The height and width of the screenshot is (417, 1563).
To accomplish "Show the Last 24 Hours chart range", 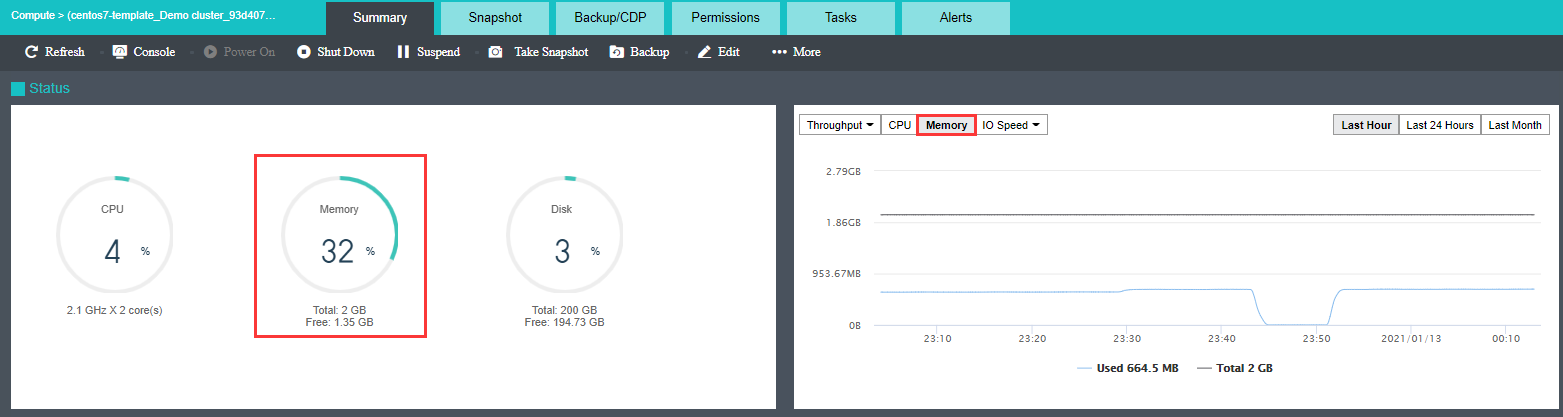I will tap(1440, 125).
